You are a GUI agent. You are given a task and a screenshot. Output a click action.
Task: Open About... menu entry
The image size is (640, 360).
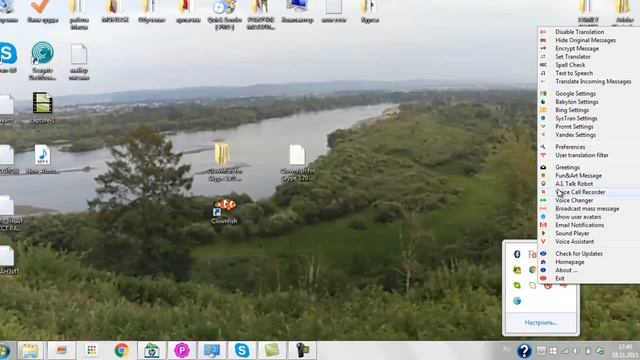pos(566,270)
